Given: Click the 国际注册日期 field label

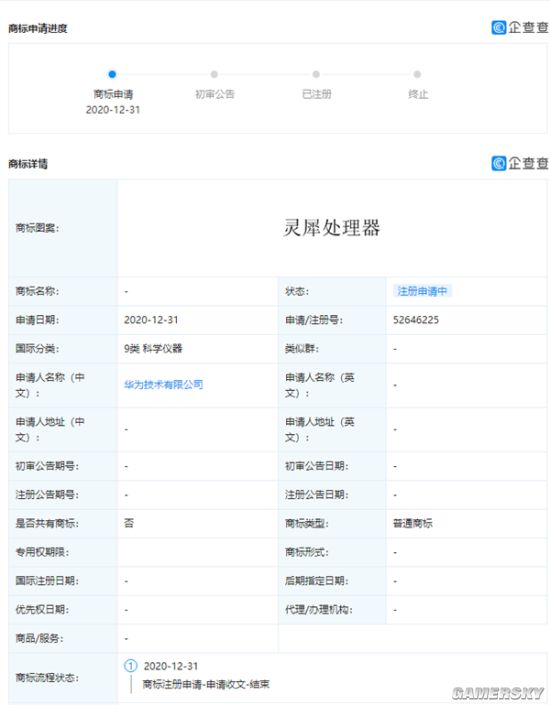Looking at the screenshot, I should pos(47,581).
